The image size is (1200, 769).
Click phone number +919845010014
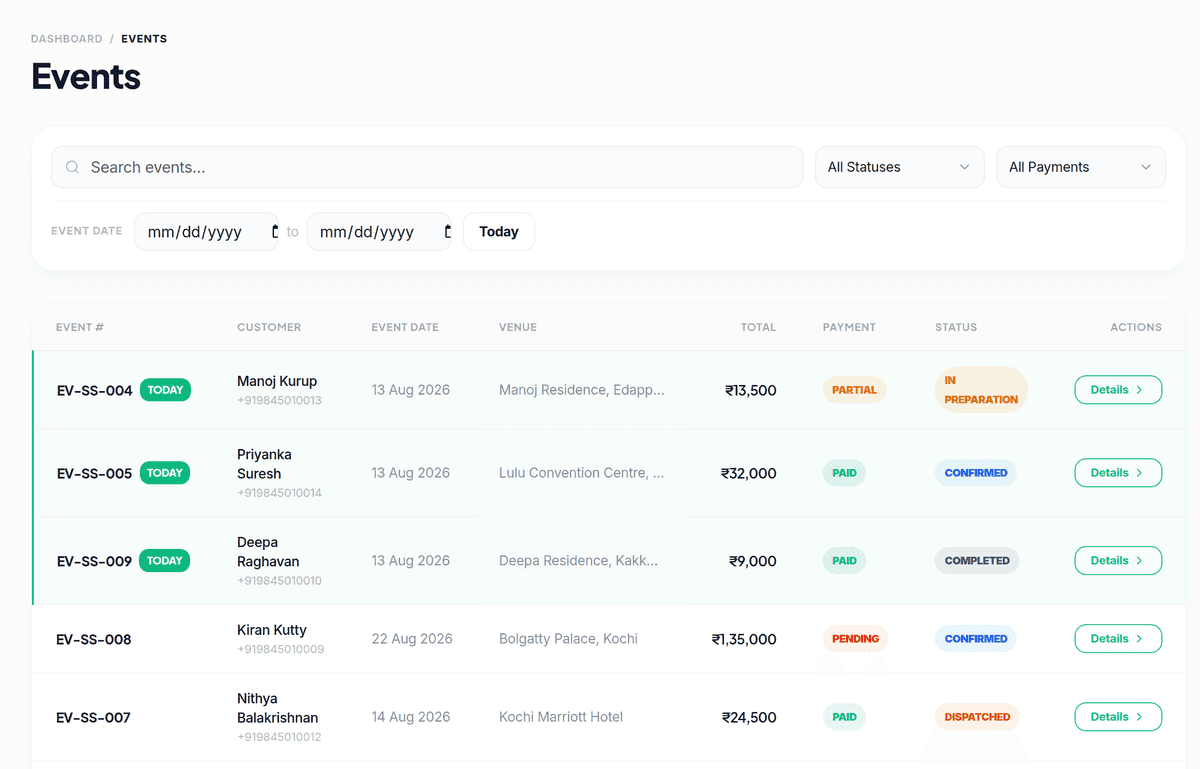coord(279,493)
